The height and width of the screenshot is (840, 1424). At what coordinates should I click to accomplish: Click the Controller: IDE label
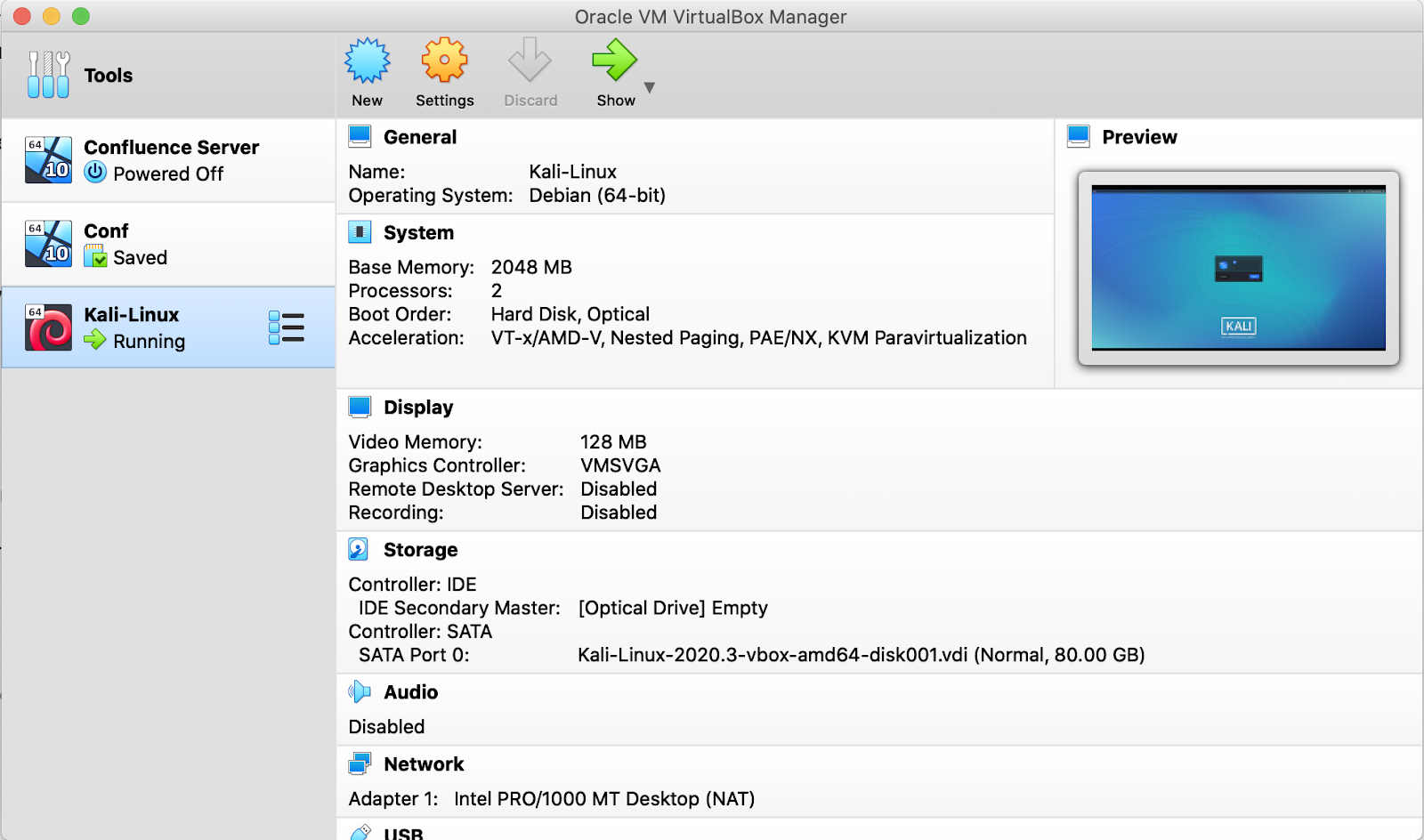pyautogui.click(x=412, y=585)
